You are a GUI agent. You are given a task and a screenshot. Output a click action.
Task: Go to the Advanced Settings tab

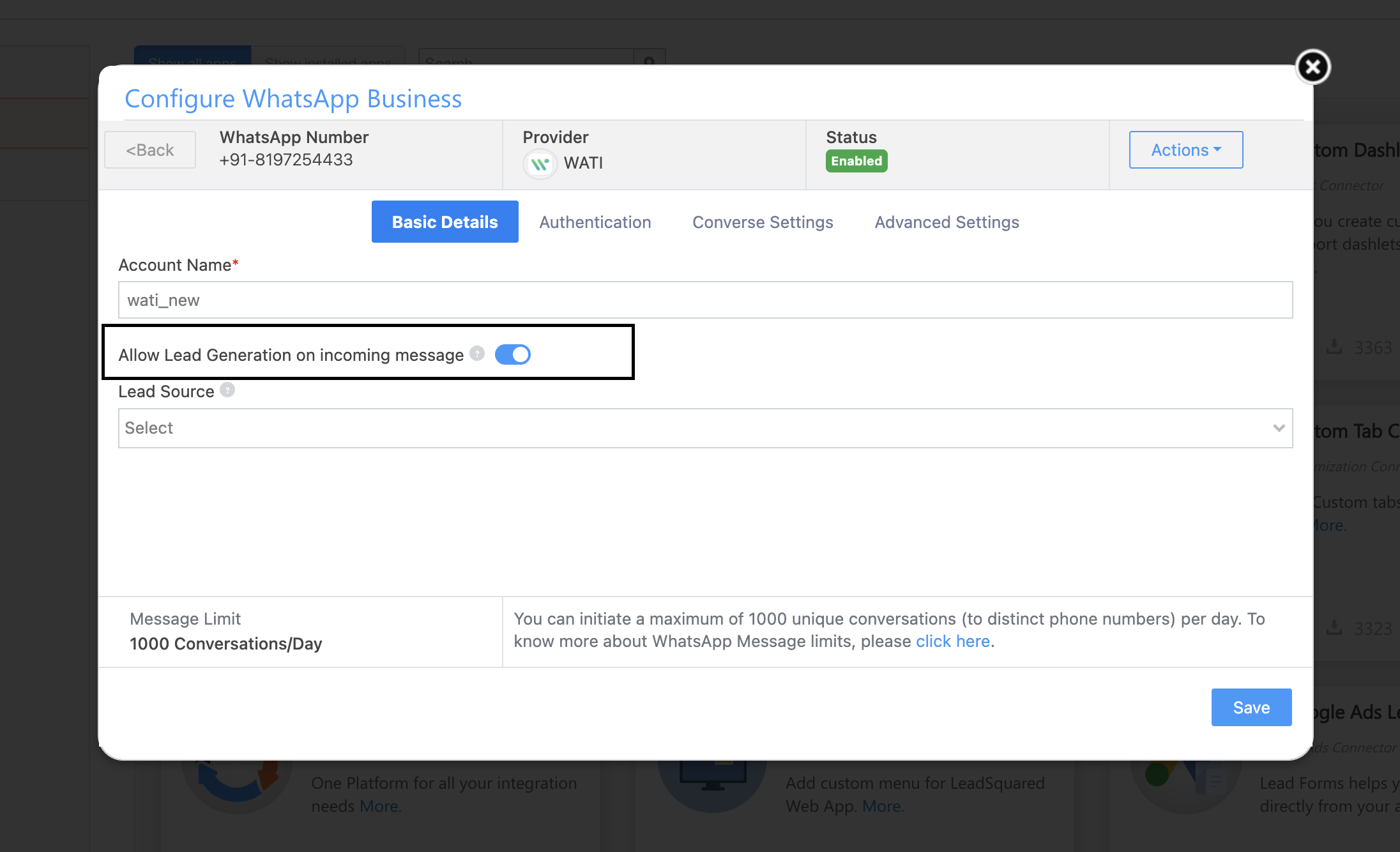[947, 222]
